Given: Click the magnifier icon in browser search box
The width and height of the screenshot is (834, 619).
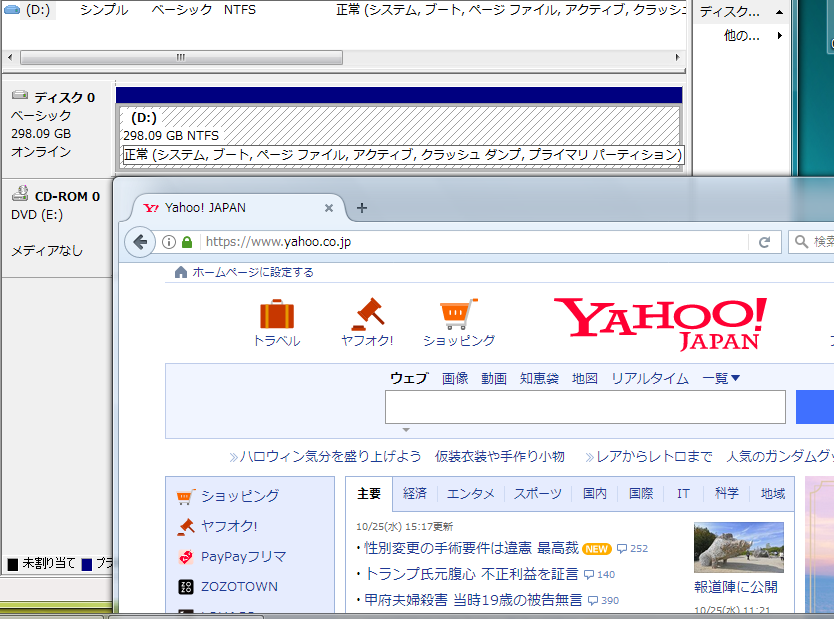Looking at the screenshot, I should coord(801,242).
